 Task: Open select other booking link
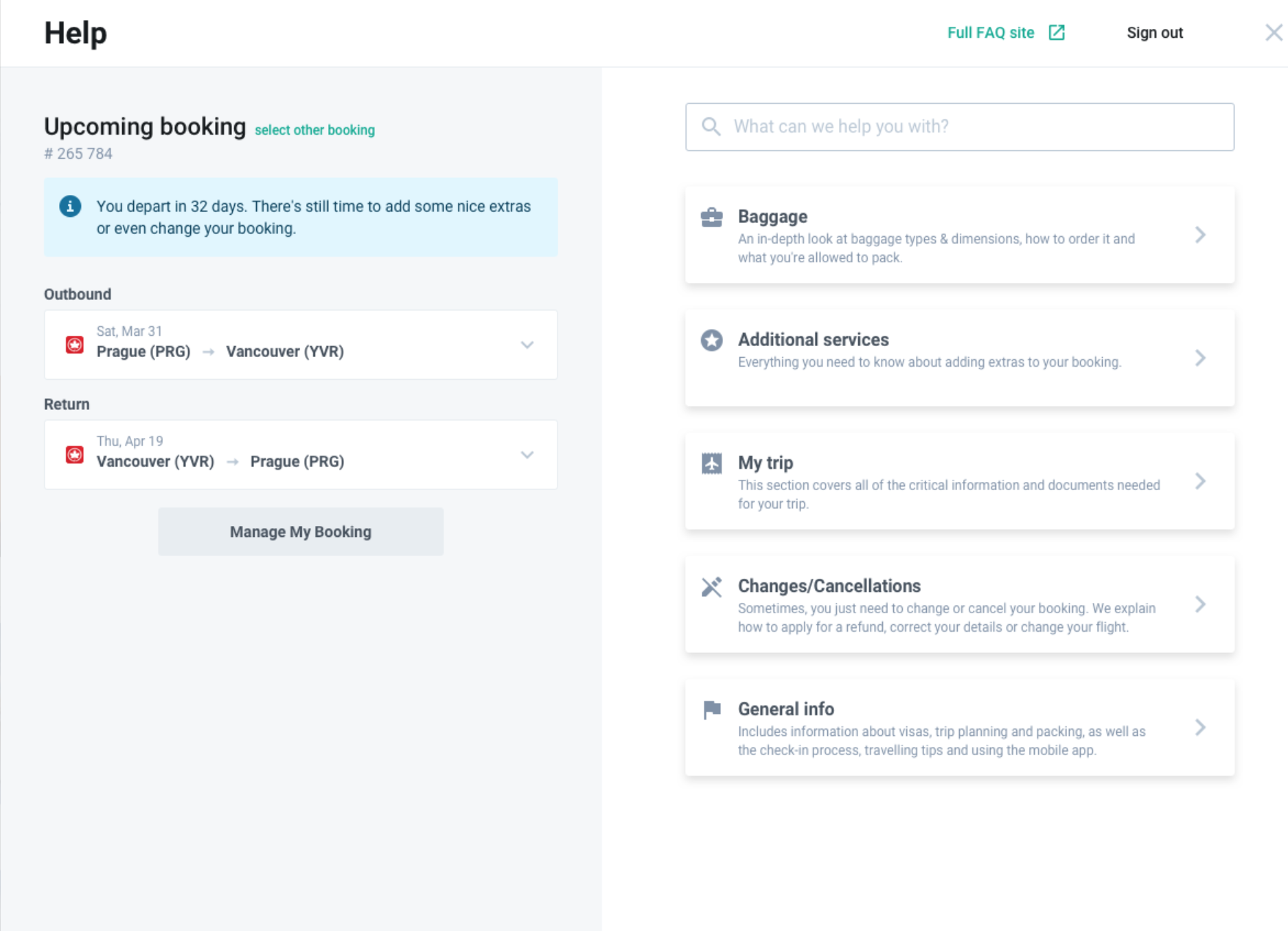pyautogui.click(x=314, y=130)
